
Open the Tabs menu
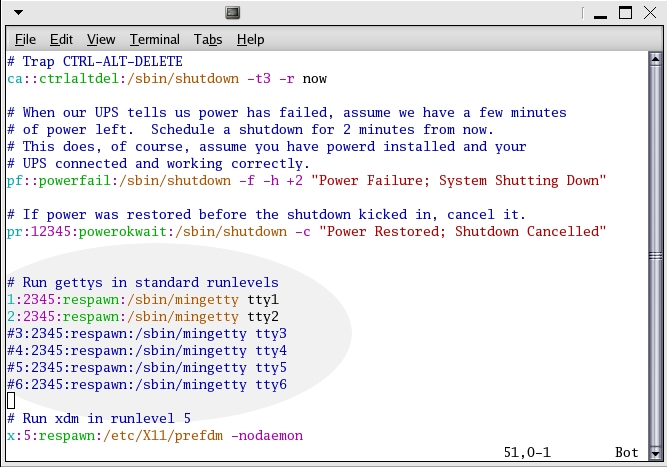(x=208, y=39)
